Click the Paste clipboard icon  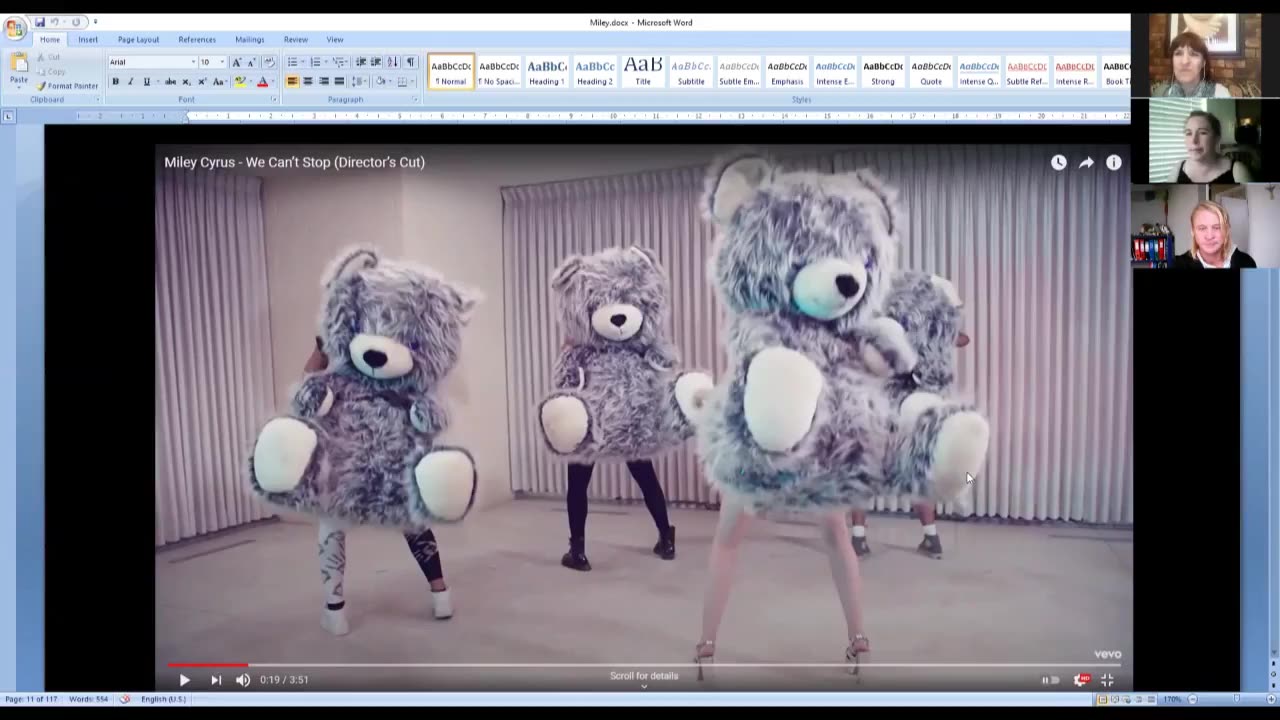coord(19,63)
